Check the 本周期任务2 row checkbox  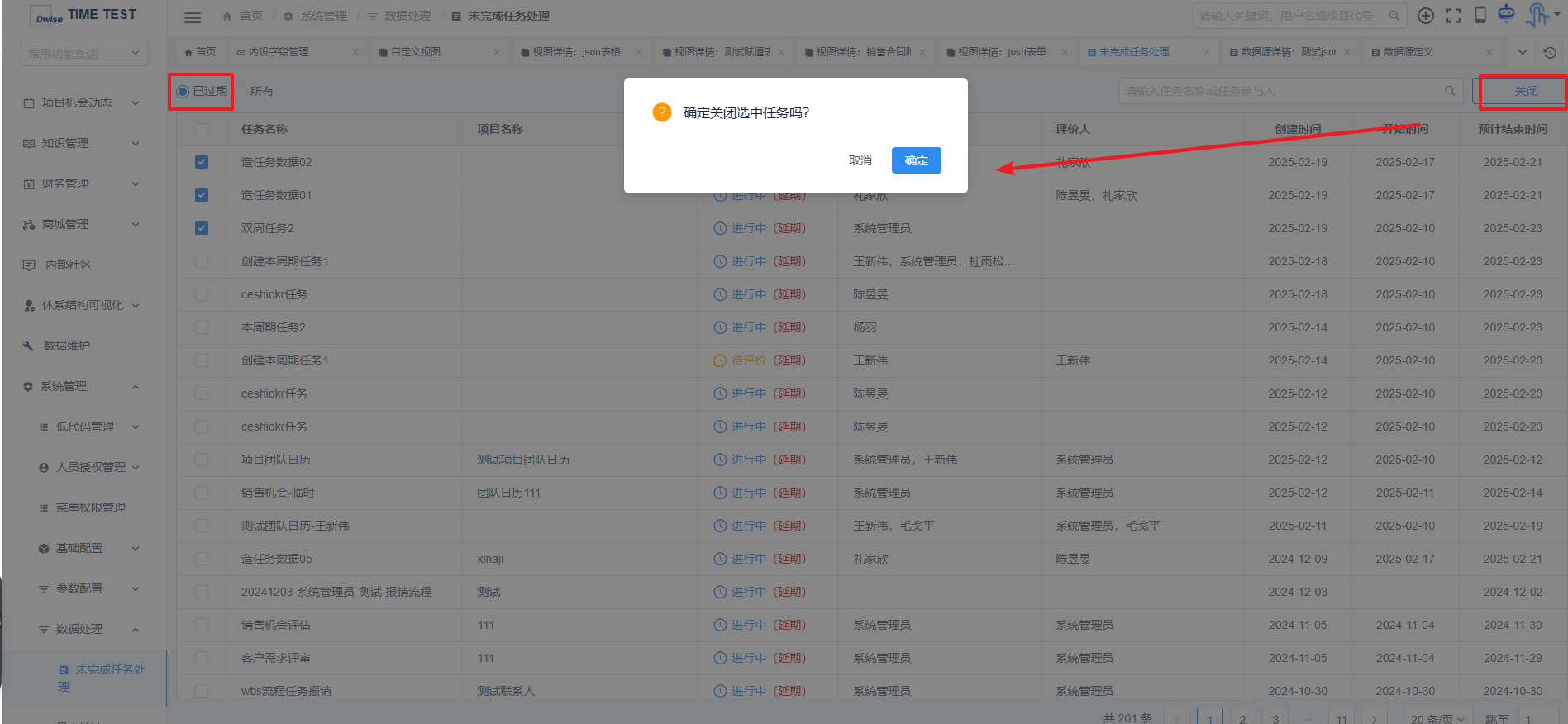coord(202,328)
